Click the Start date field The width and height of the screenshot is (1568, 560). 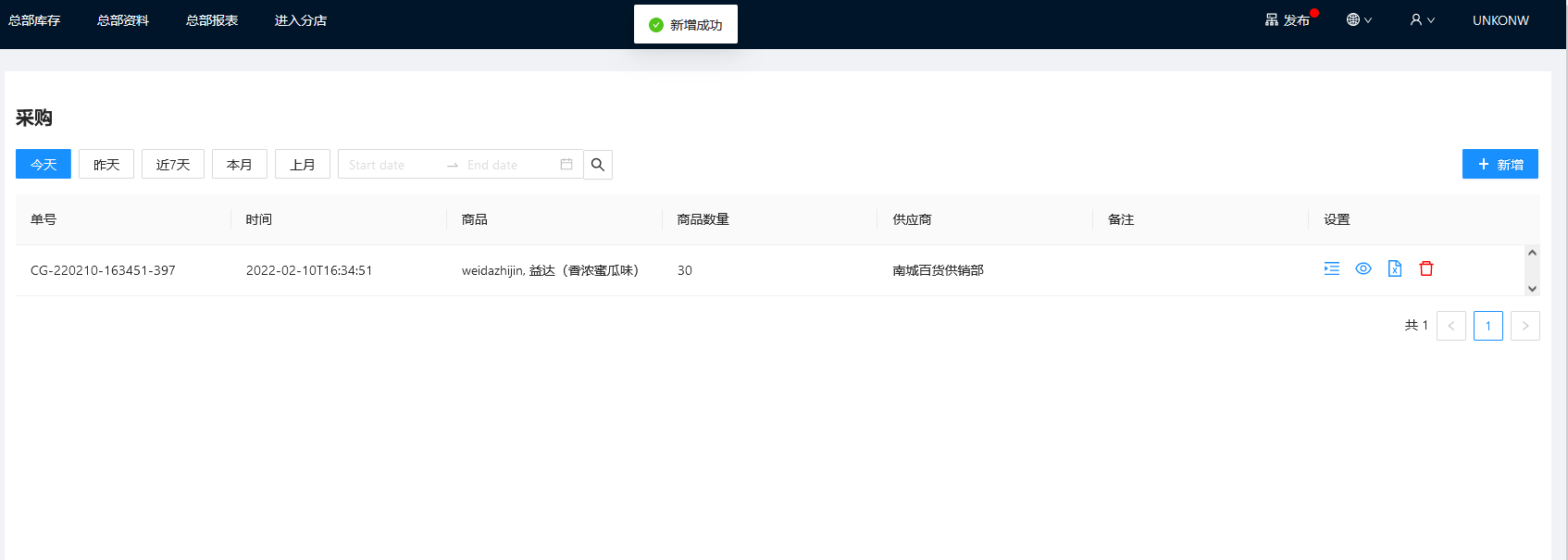[x=392, y=165]
